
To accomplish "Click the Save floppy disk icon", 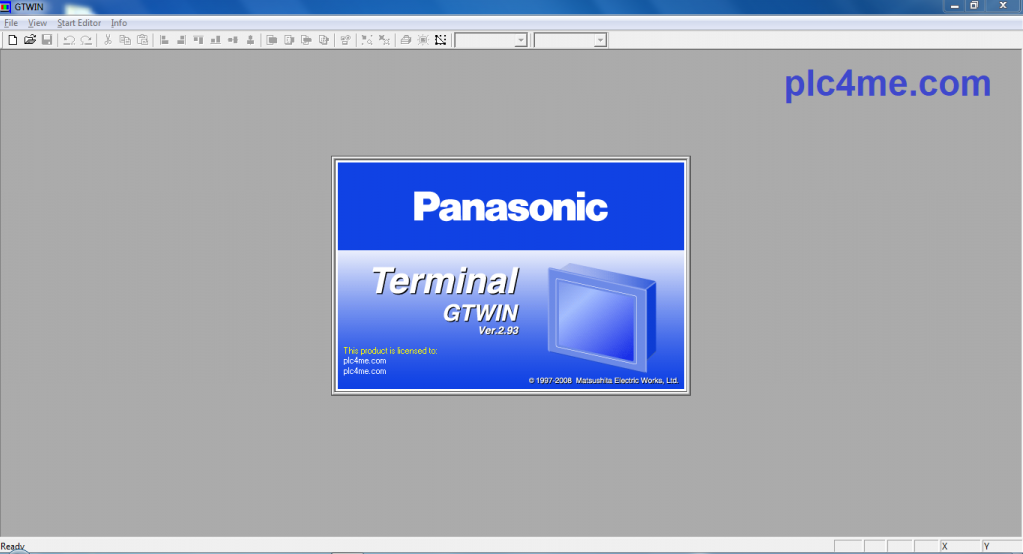I will pos(46,40).
